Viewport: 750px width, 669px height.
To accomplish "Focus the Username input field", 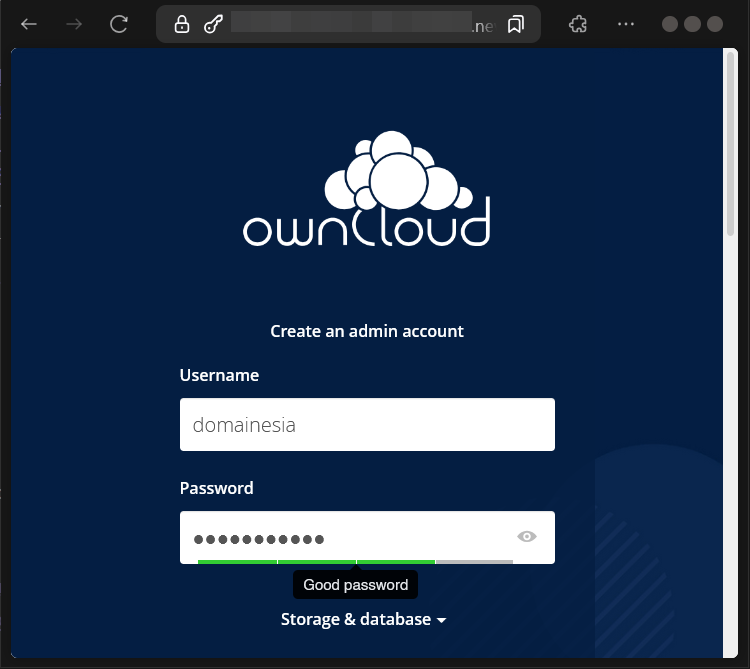I will (x=367, y=425).
